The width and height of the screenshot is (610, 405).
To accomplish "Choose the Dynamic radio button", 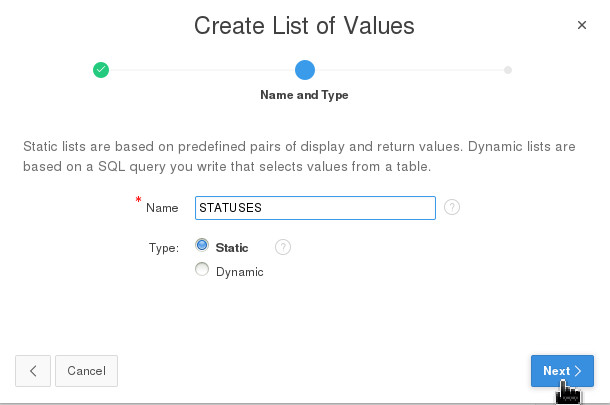I will click(x=202, y=269).
